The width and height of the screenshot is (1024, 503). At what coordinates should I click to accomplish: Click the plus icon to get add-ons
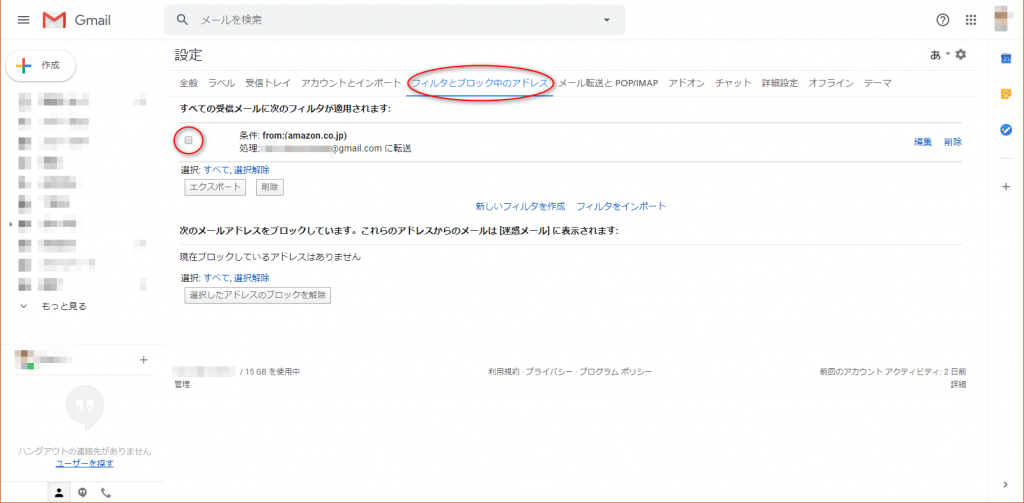click(x=1006, y=187)
